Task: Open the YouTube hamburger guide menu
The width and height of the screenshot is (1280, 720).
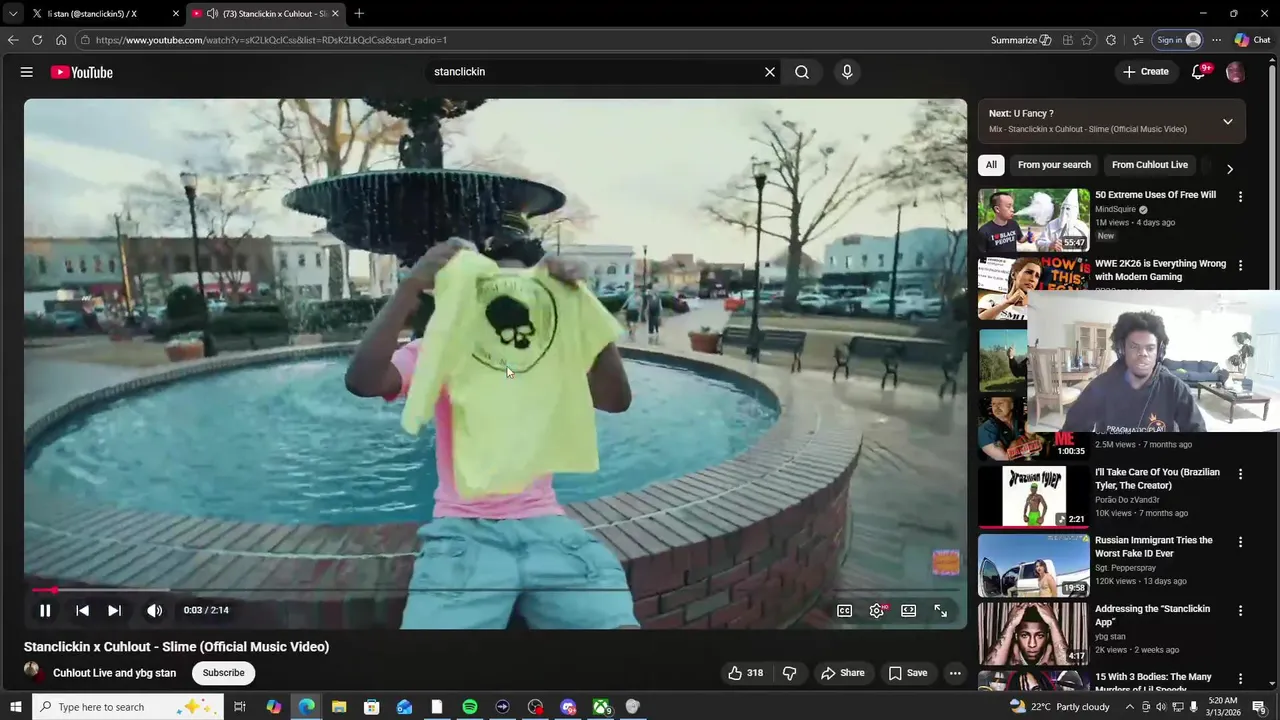Action: pos(27,72)
